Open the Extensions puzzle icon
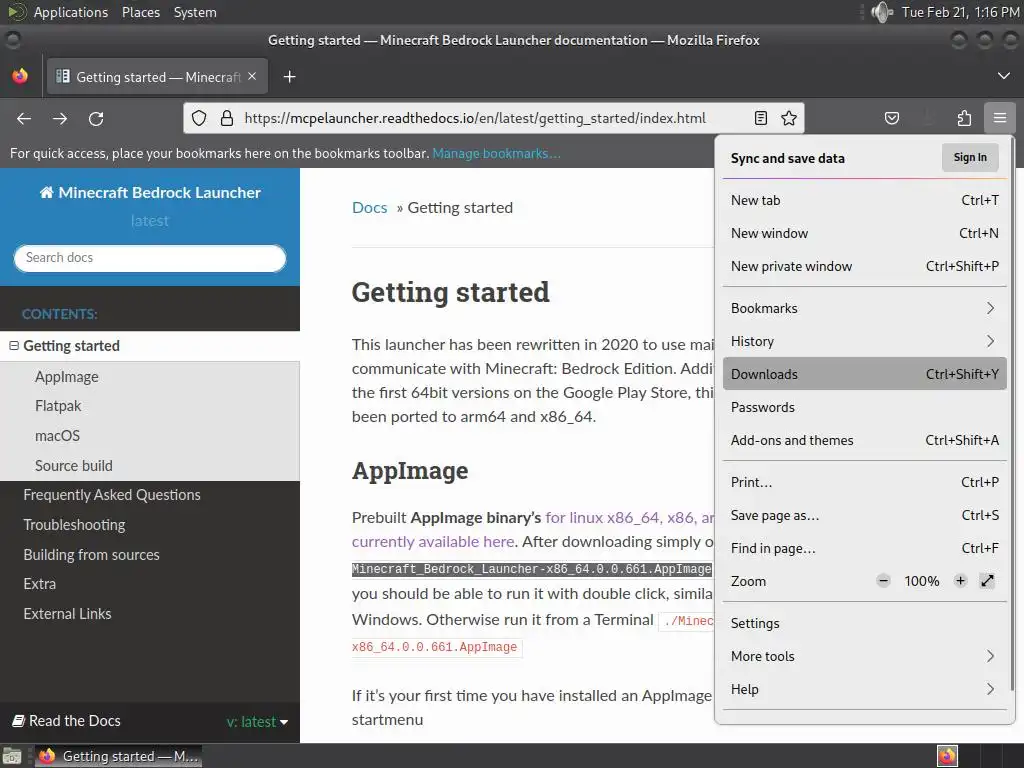This screenshot has height=768, width=1024. (x=964, y=118)
